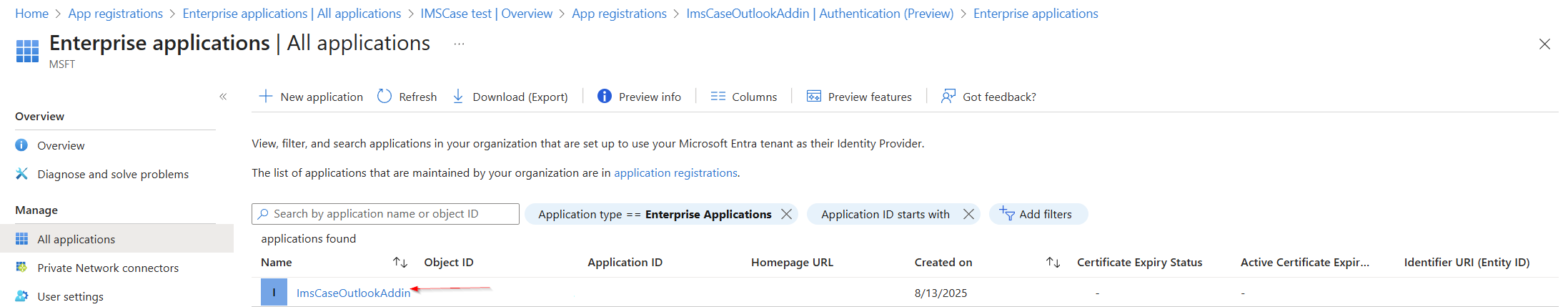This screenshot has width=1568, height=307.
Task: Follow the application registrations link
Action: coord(675,172)
